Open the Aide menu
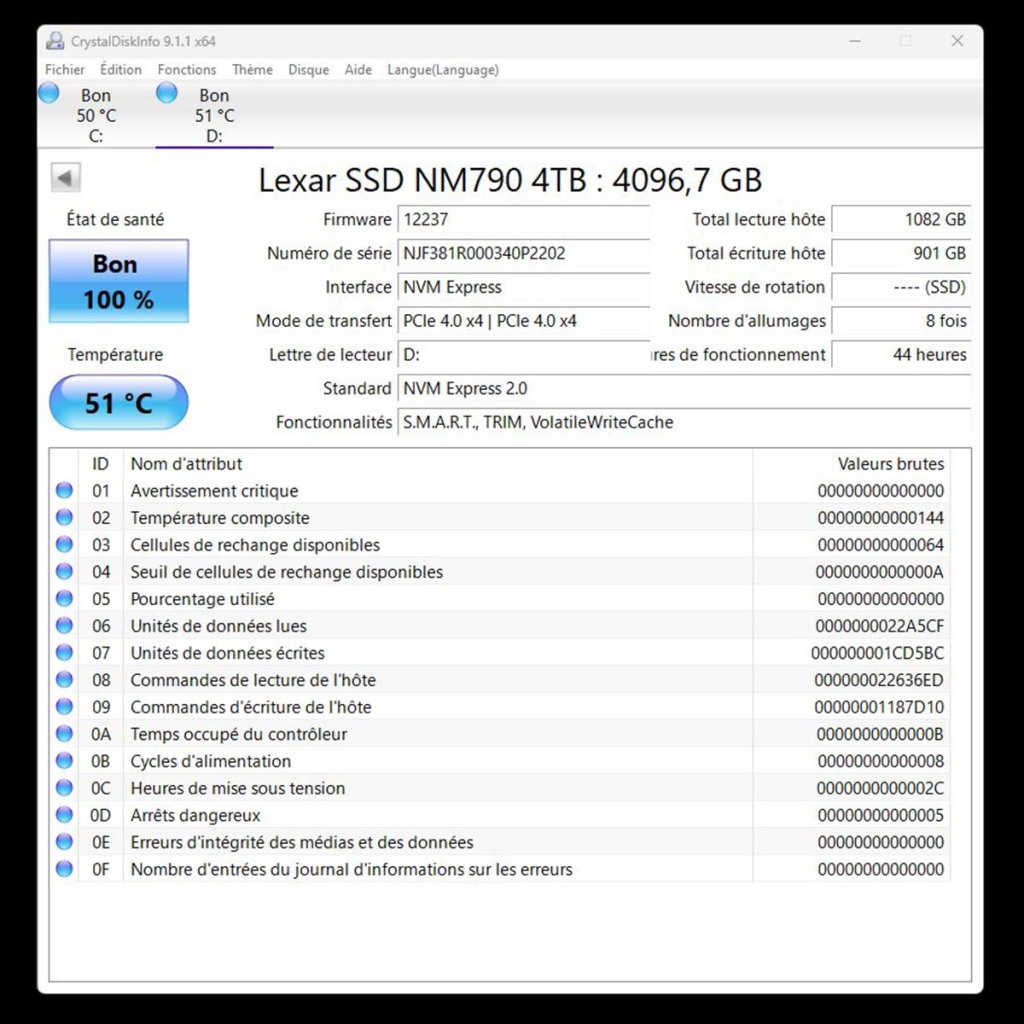Screen dimensions: 1024x1024 coord(358,70)
